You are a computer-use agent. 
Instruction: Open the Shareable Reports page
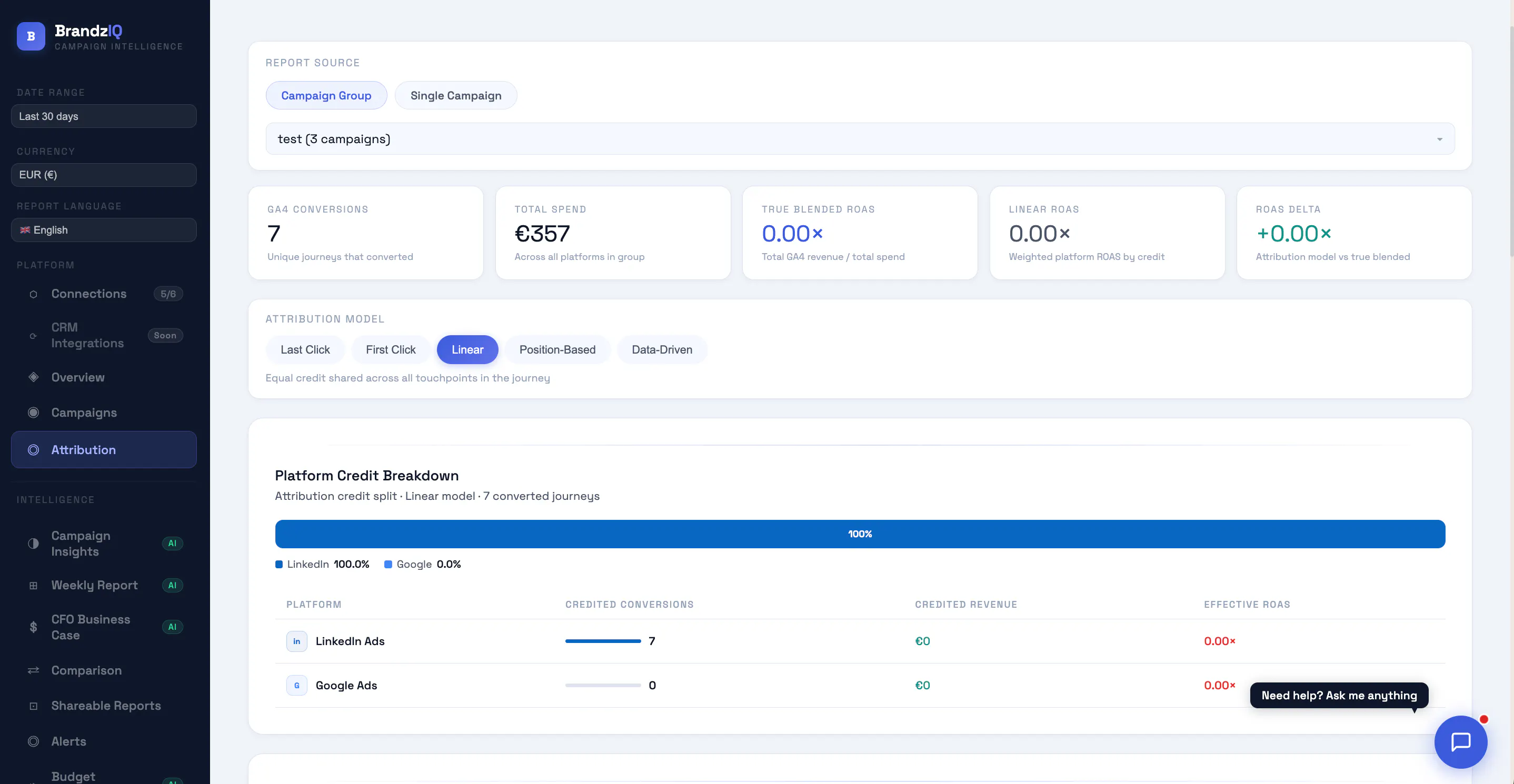(x=104, y=706)
